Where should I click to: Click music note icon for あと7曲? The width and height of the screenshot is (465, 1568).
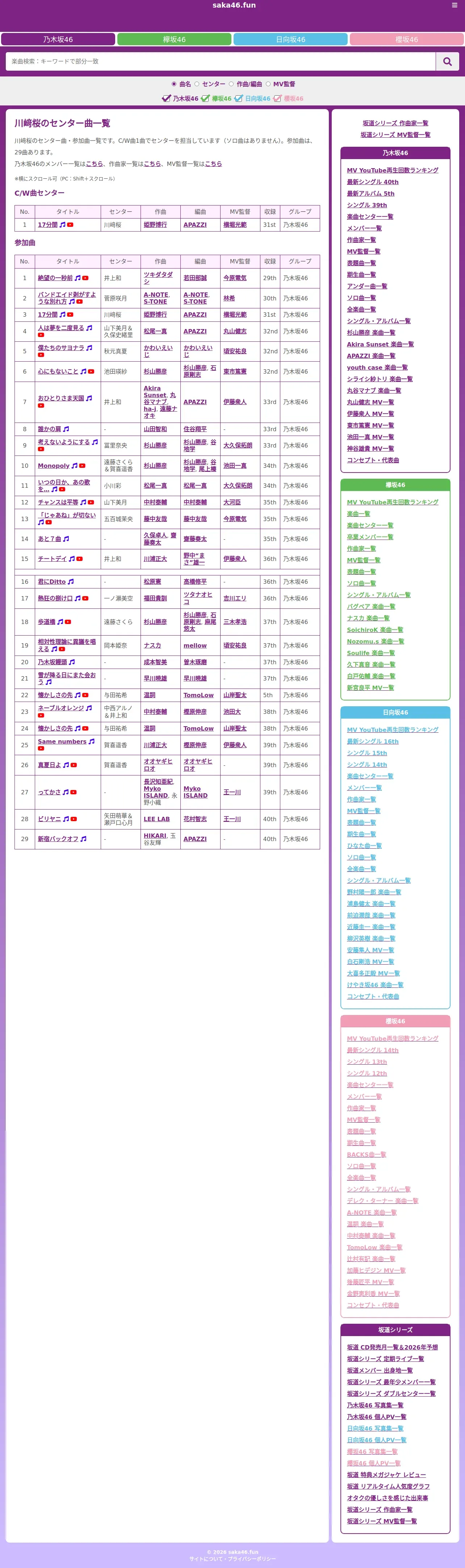tap(66, 539)
